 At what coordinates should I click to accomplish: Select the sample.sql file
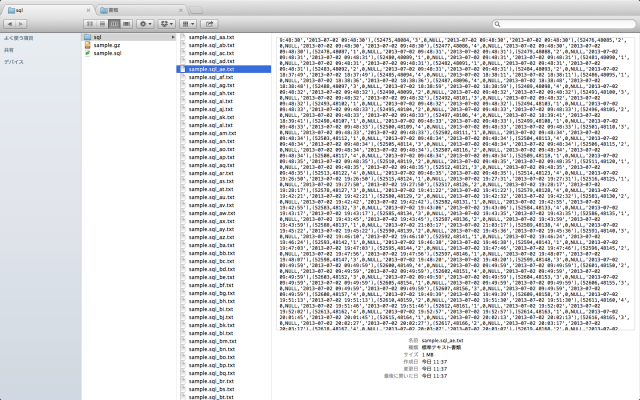pyautogui.click(x=108, y=53)
